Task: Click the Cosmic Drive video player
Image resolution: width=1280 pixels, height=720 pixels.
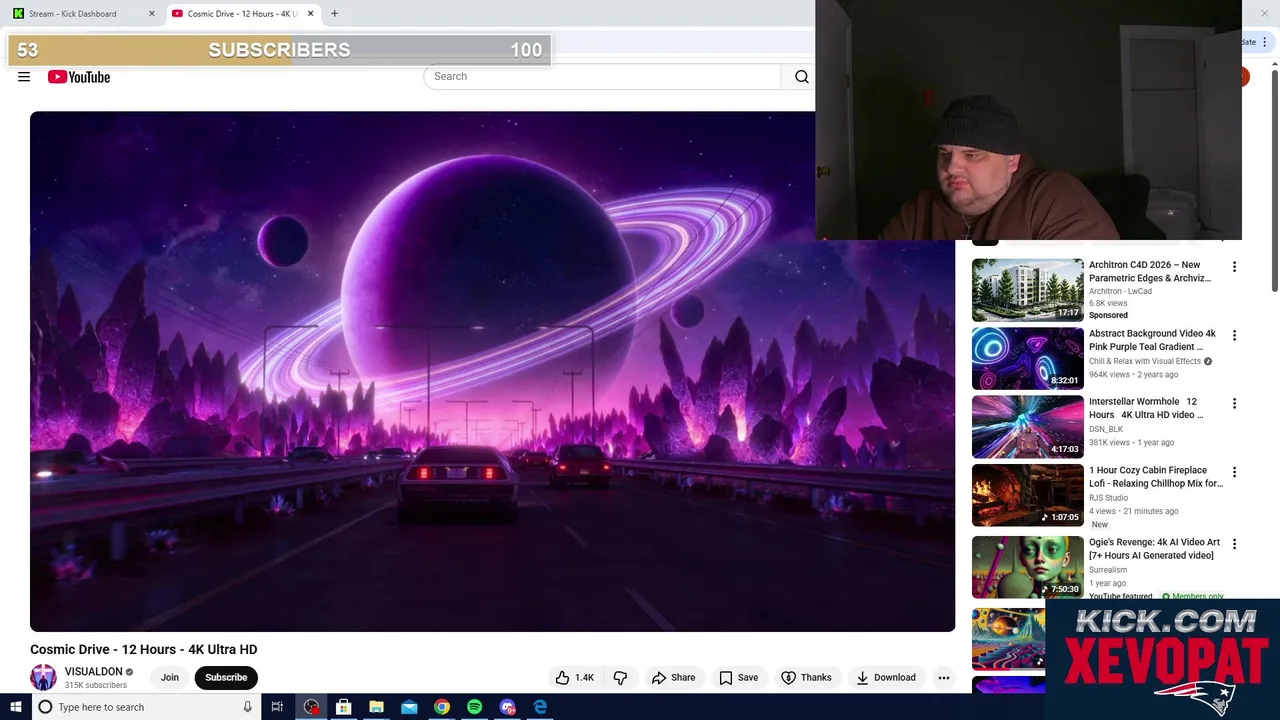Action: 492,371
